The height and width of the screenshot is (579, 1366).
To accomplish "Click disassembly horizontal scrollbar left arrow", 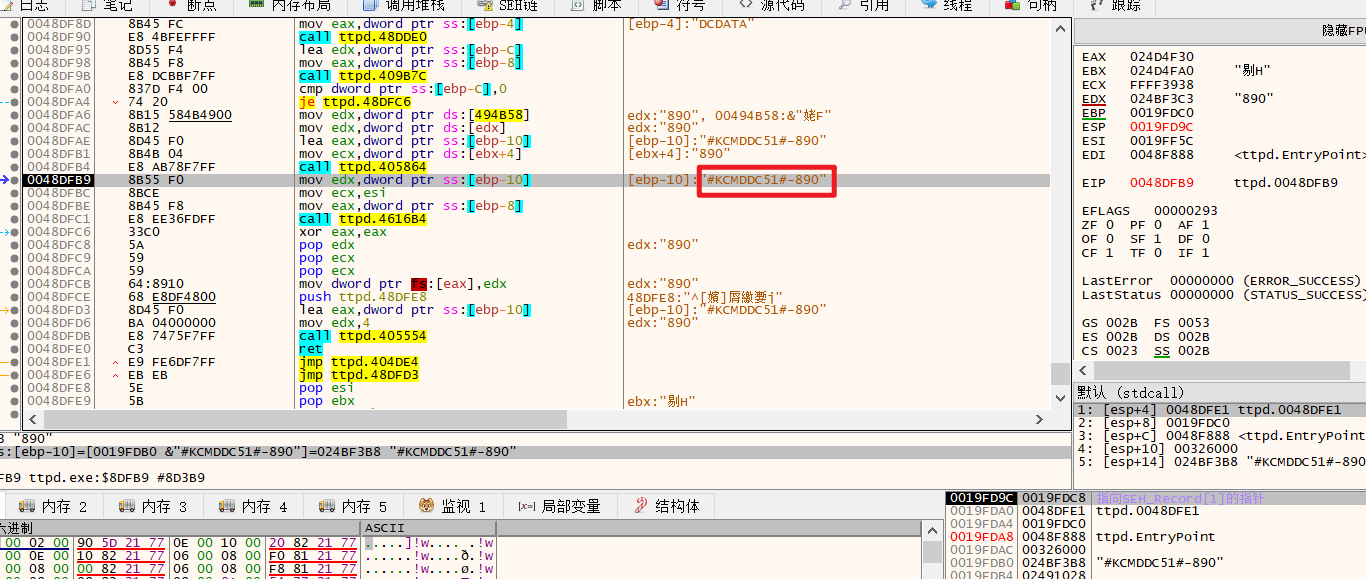I will click(31, 420).
